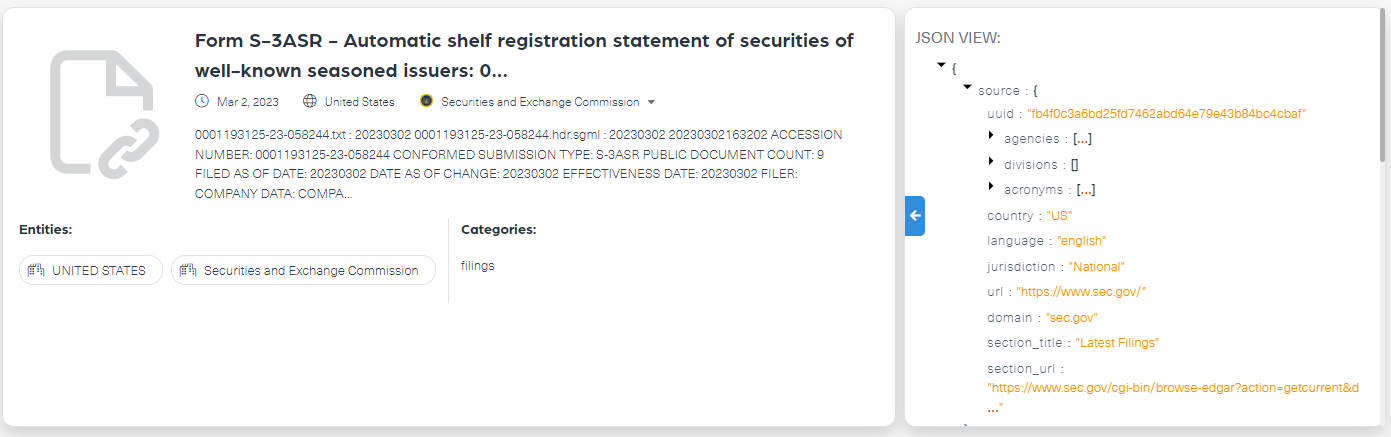Expand the acronyms node in JSON

click(x=991, y=186)
